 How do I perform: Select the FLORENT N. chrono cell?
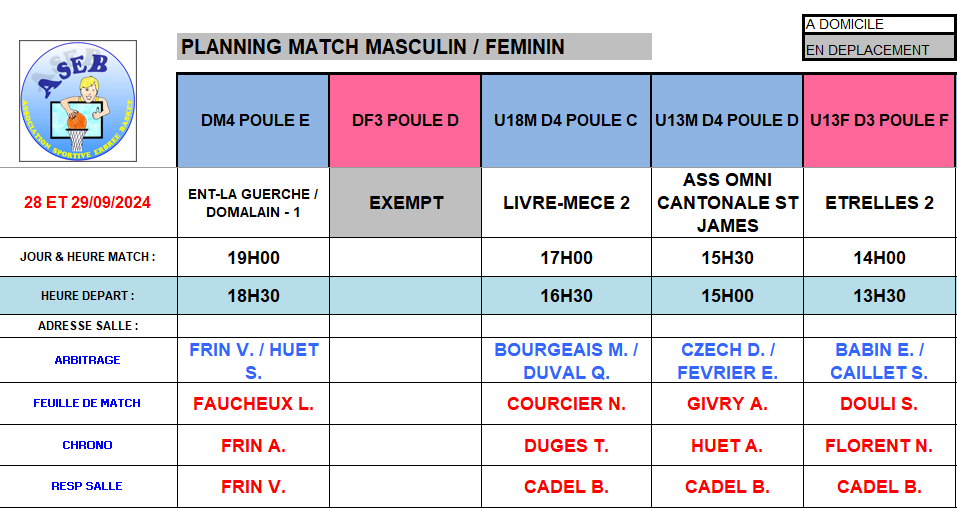coord(879,446)
